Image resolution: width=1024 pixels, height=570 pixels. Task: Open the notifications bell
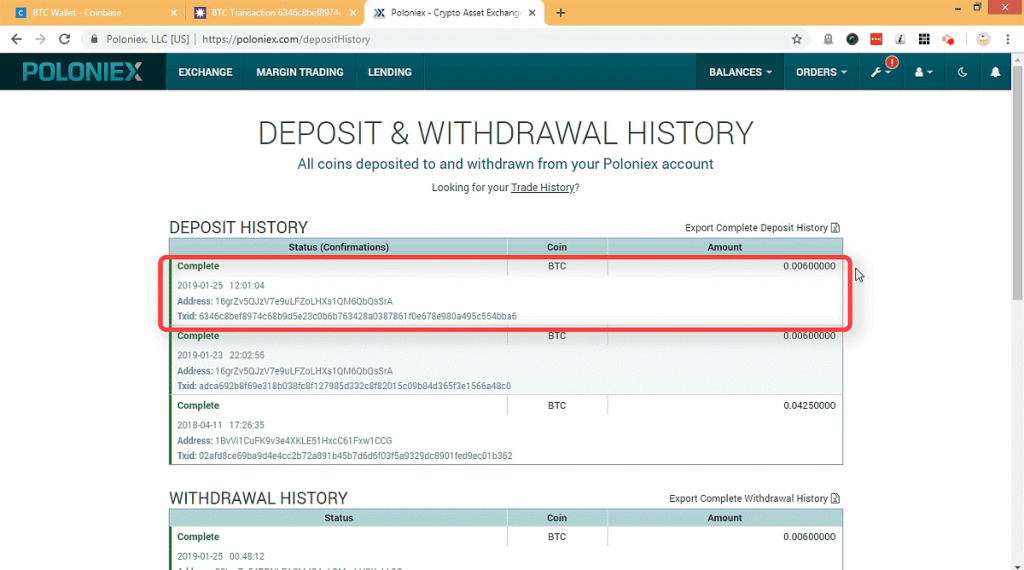[995, 72]
